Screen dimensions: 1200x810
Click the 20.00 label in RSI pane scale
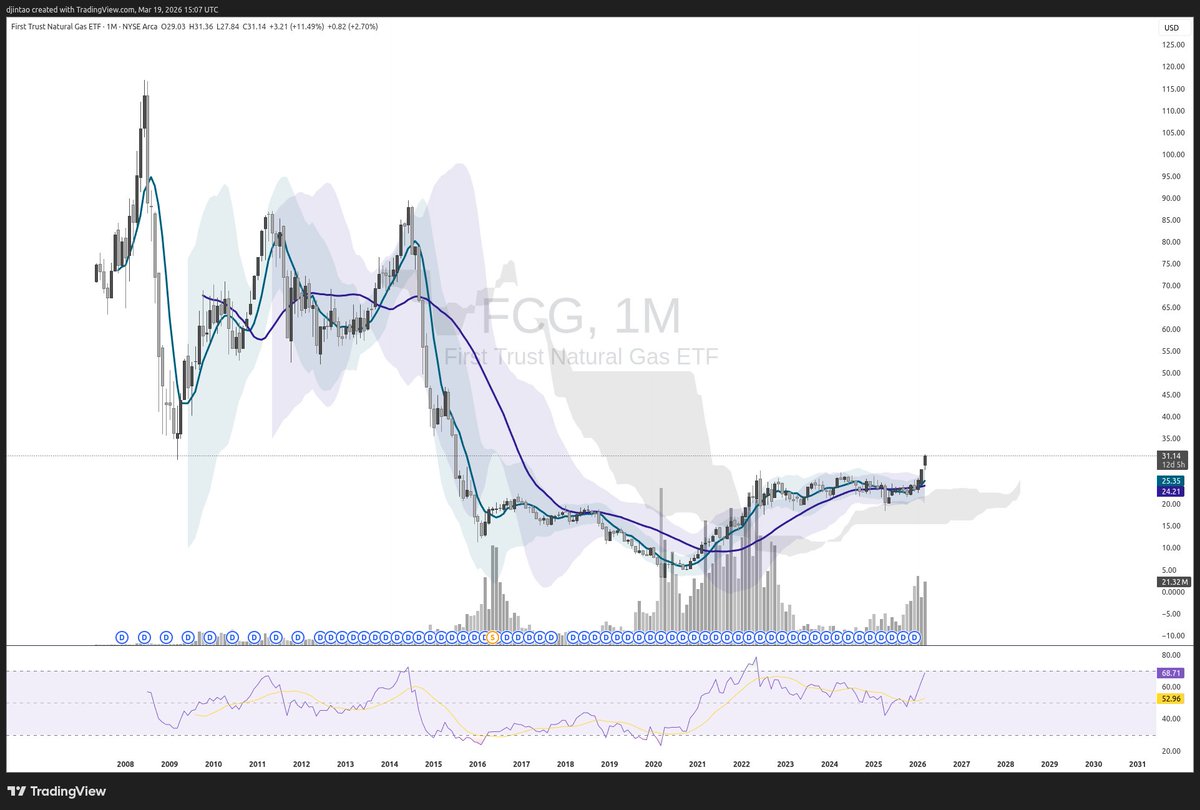(1173, 750)
